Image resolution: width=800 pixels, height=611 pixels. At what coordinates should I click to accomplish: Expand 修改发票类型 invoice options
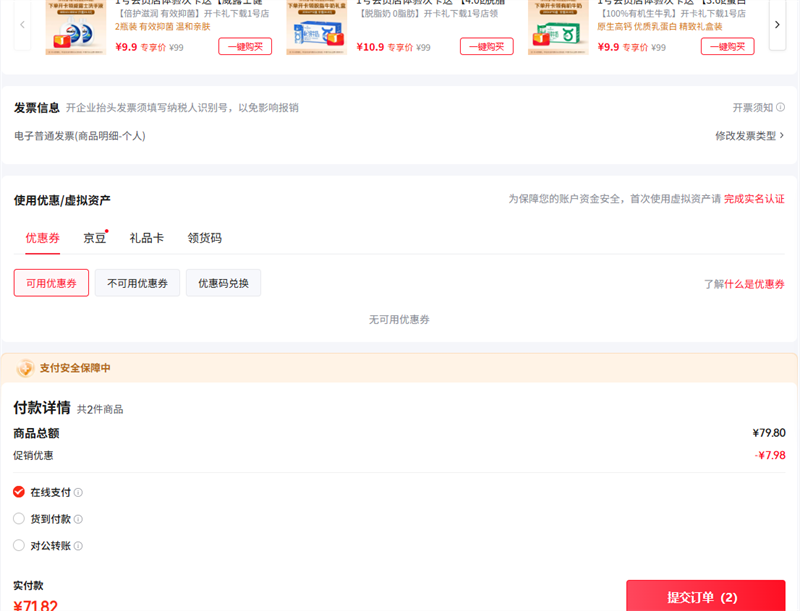(x=749, y=136)
